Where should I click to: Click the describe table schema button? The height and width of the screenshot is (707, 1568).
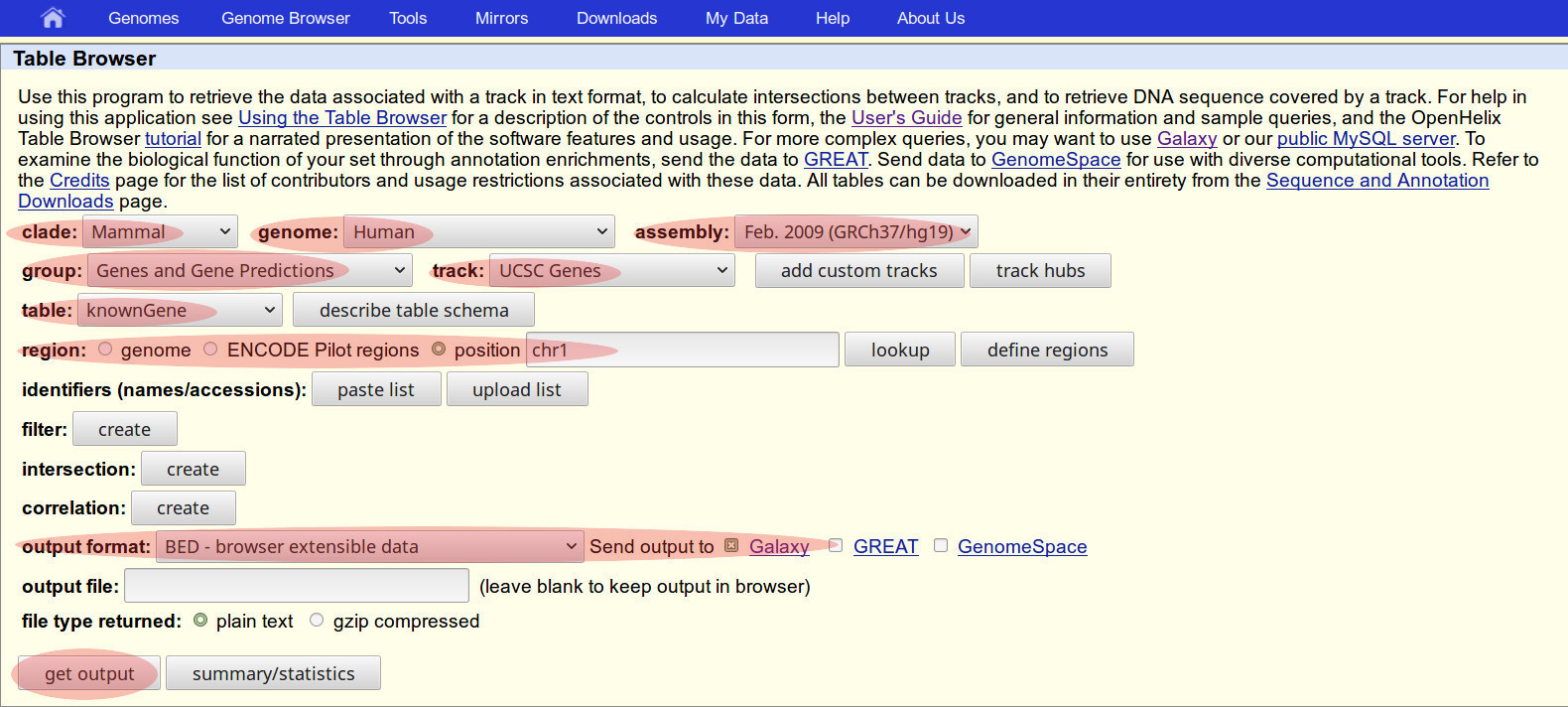click(414, 310)
